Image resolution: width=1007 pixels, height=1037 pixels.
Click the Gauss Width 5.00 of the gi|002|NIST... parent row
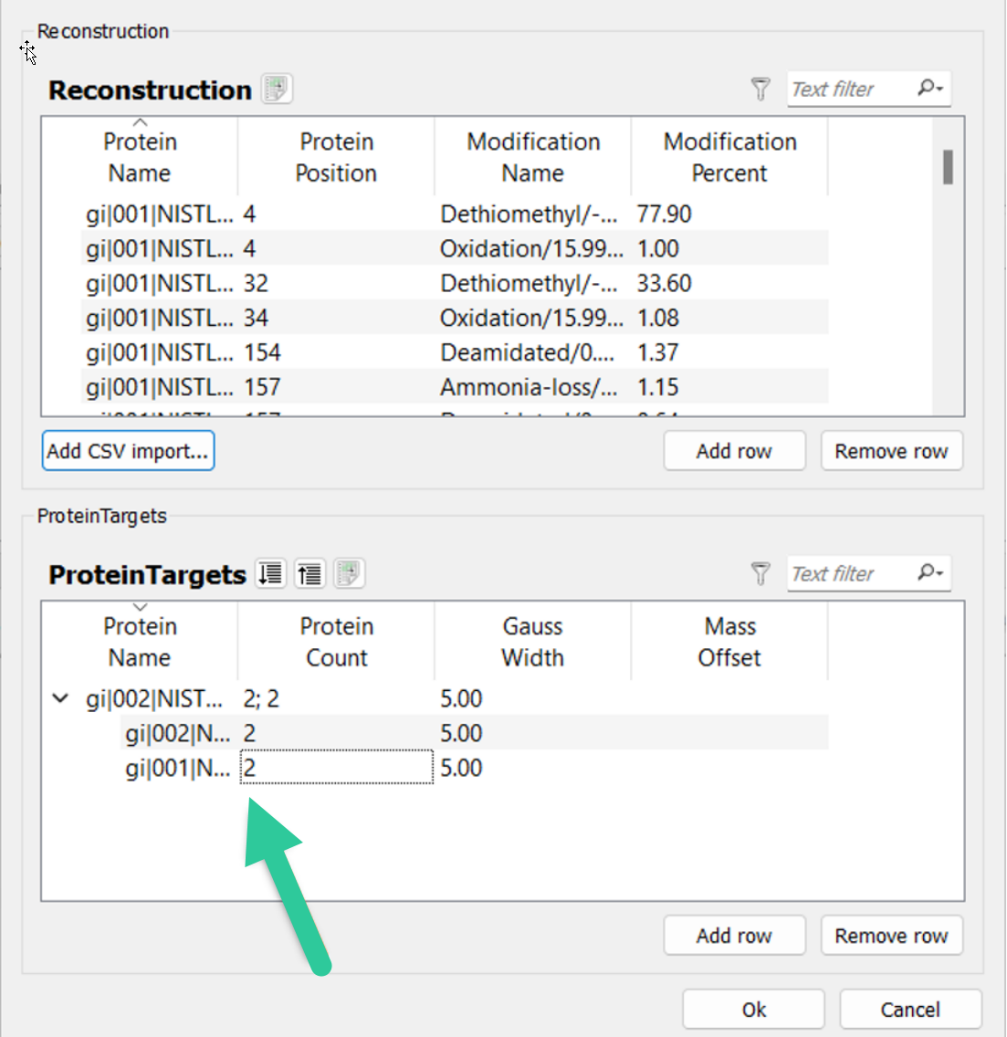pos(533,698)
